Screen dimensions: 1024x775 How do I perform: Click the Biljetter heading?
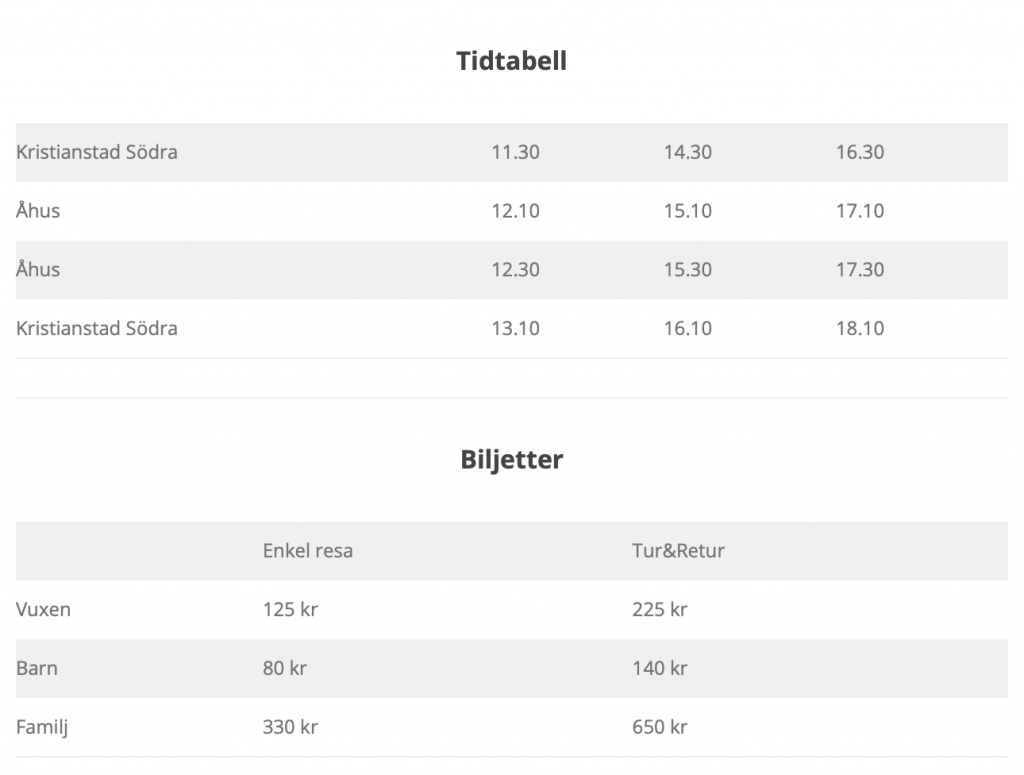(x=511, y=460)
